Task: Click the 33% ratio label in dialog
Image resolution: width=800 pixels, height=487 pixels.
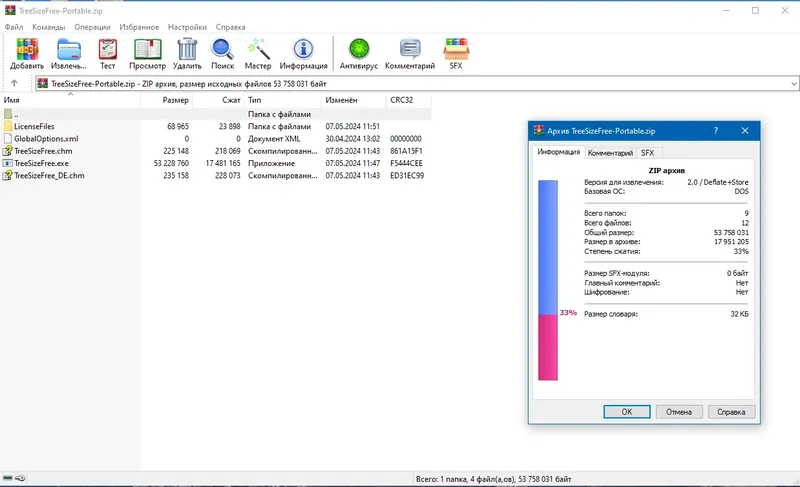Action: [568, 313]
